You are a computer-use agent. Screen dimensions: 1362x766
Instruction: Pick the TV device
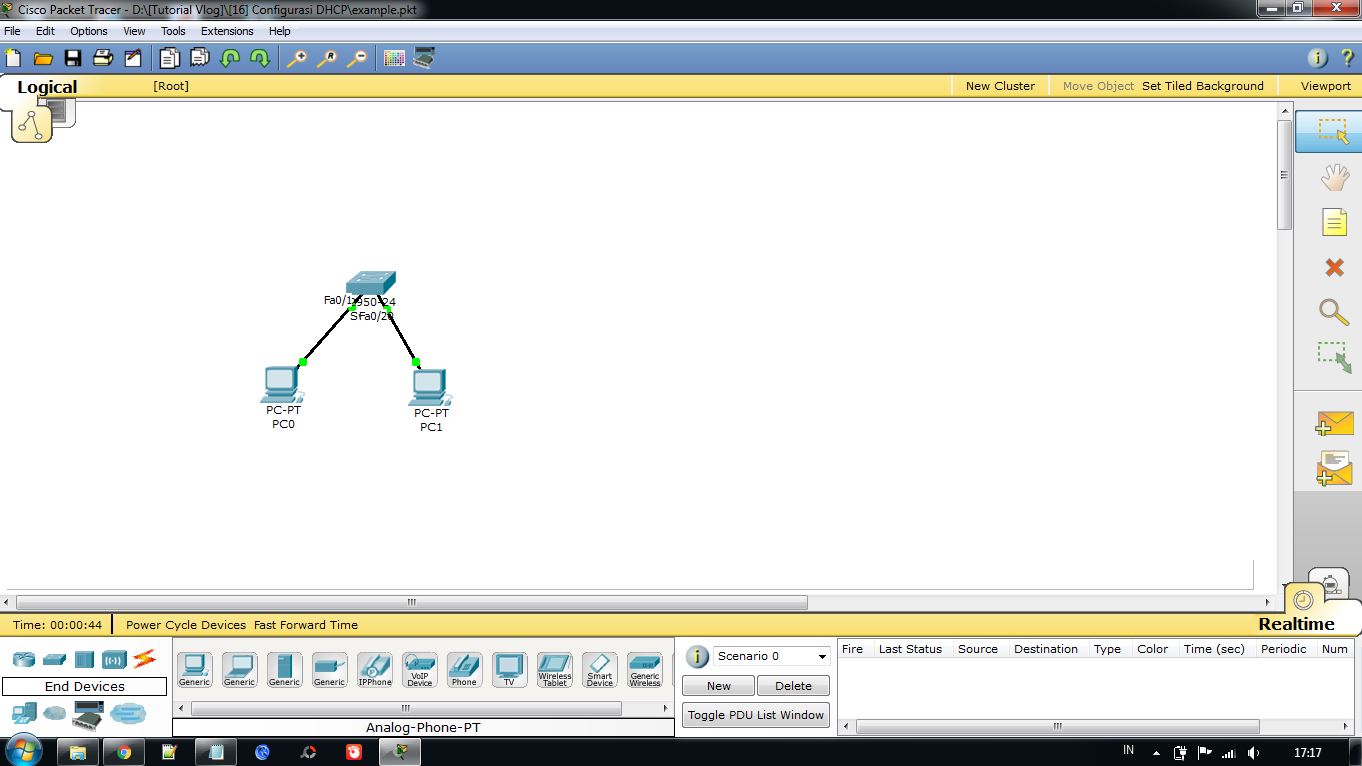point(509,670)
